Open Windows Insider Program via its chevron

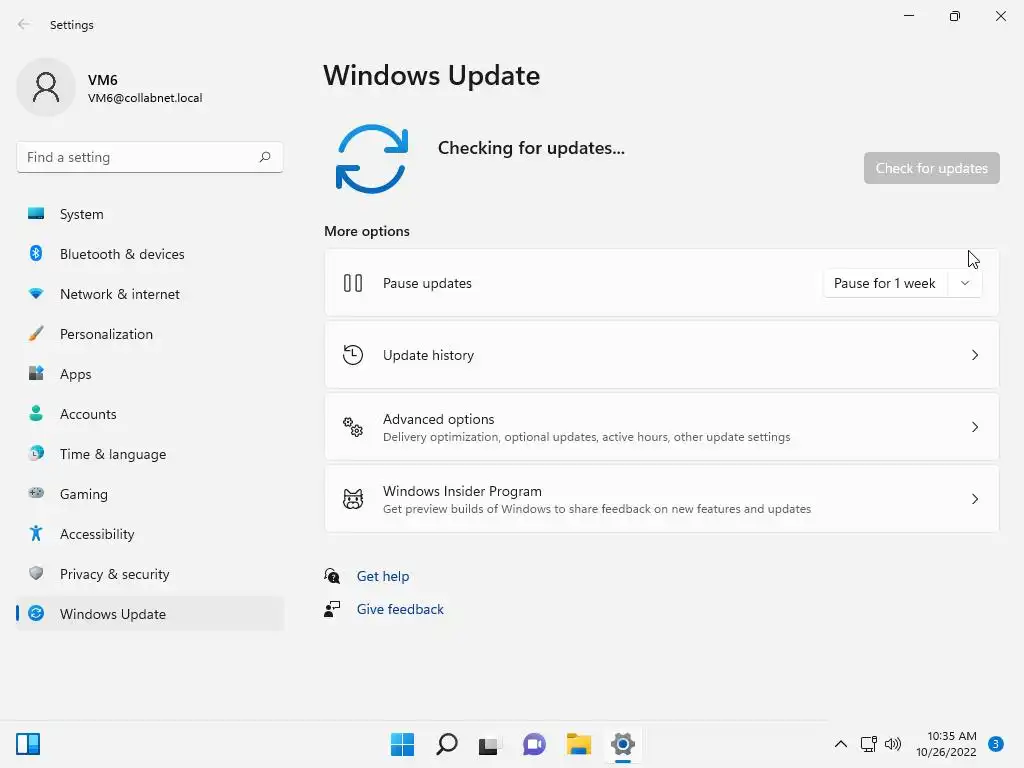pos(974,499)
